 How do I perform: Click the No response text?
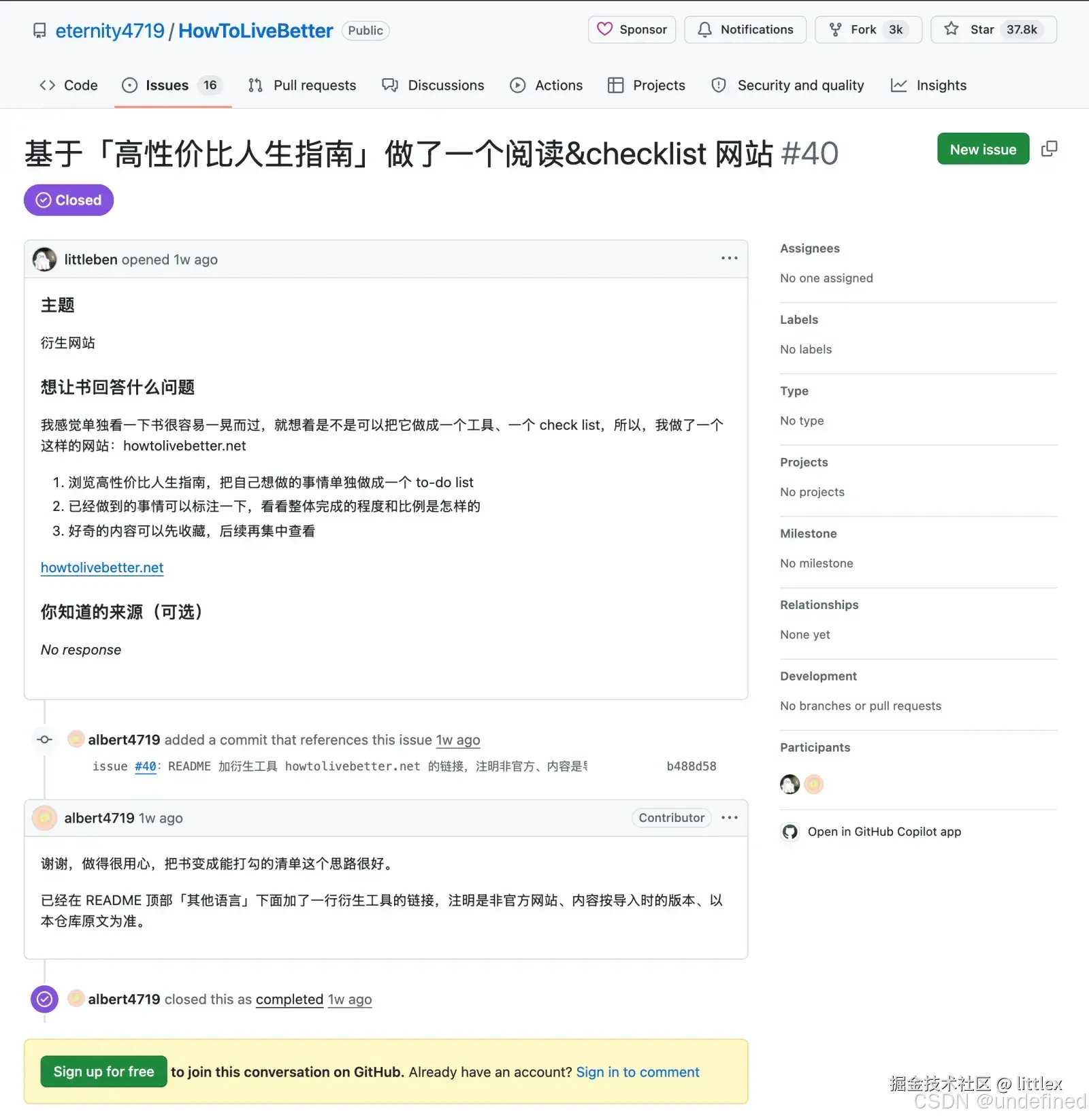[81, 650]
